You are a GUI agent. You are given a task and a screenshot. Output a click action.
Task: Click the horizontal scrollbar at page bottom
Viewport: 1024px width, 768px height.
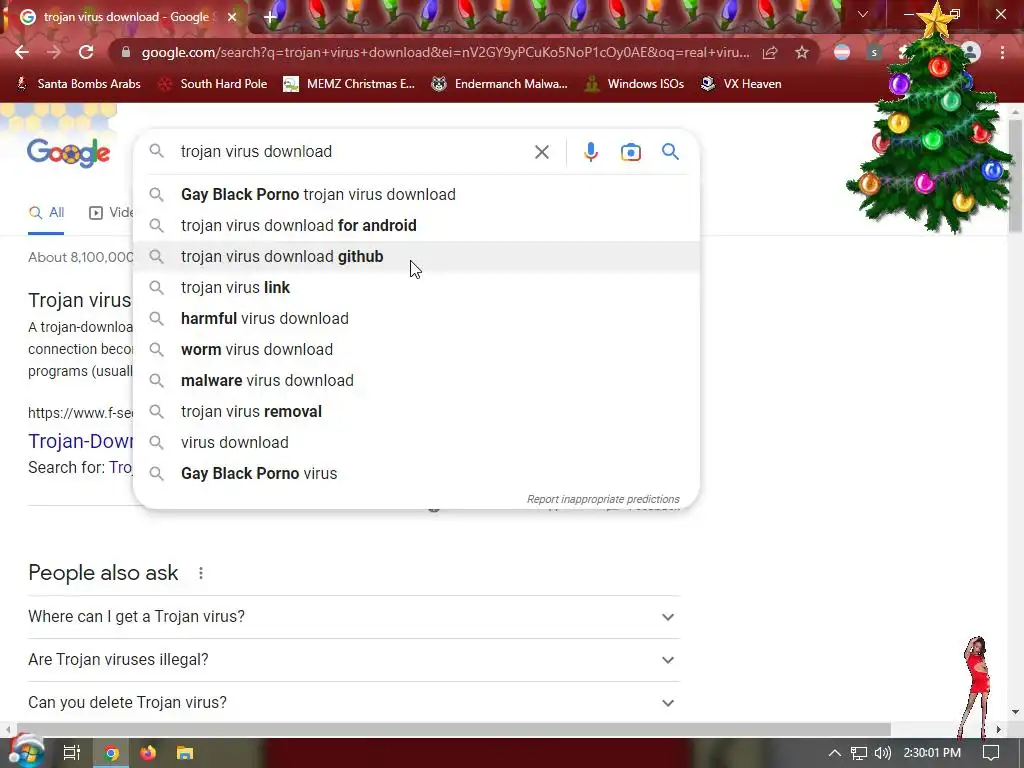click(454, 729)
